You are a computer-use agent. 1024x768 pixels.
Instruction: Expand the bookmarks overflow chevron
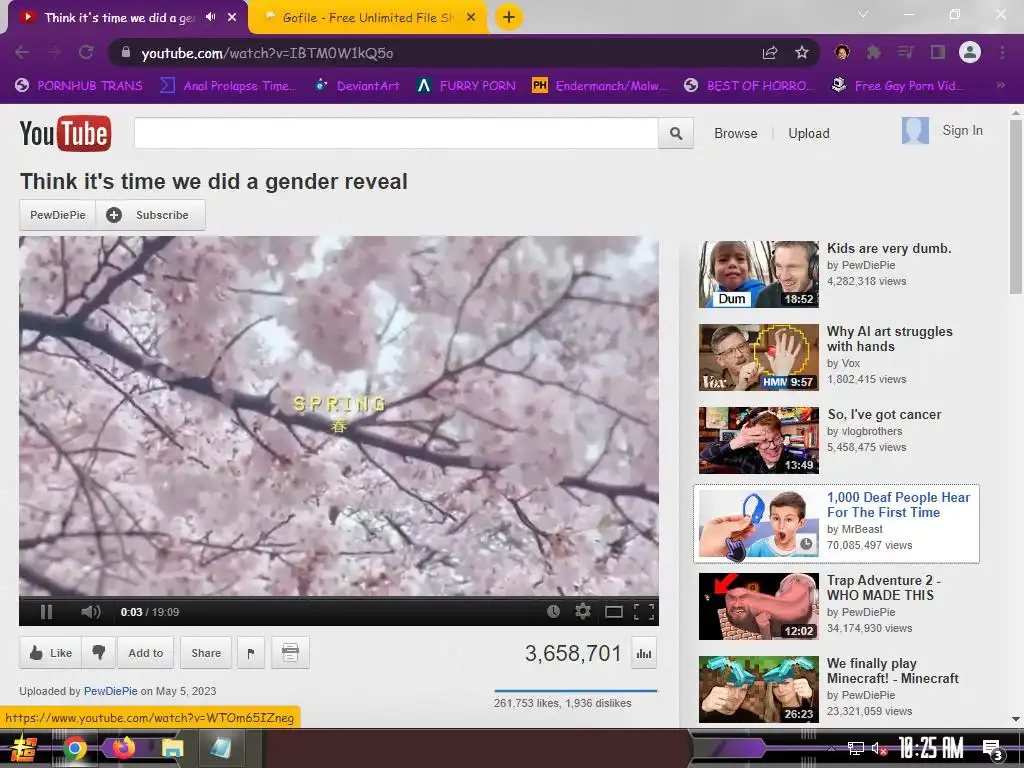point(1000,85)
